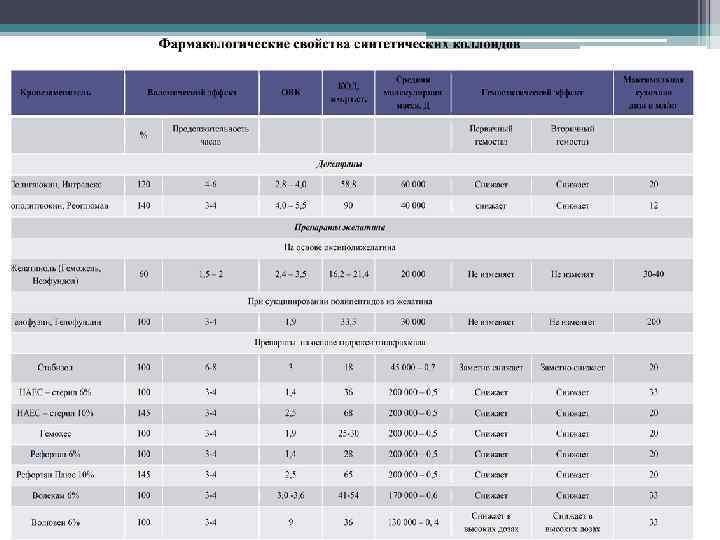Click the "Реополиглюкин, Реоглюман" row name
720x540 pixels.
pos(60,206)
